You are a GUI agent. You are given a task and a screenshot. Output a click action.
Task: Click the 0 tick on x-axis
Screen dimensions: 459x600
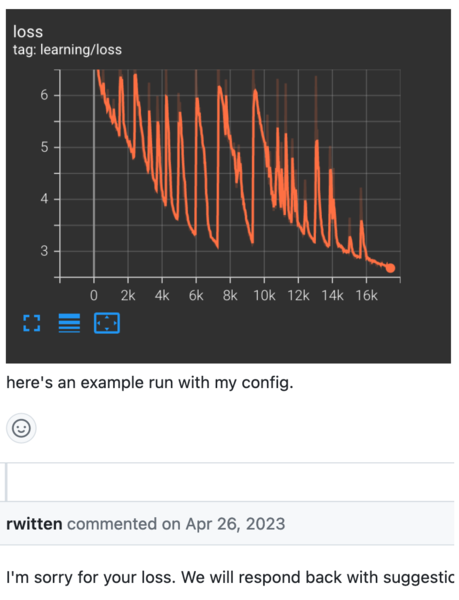(x=94, y=295)
